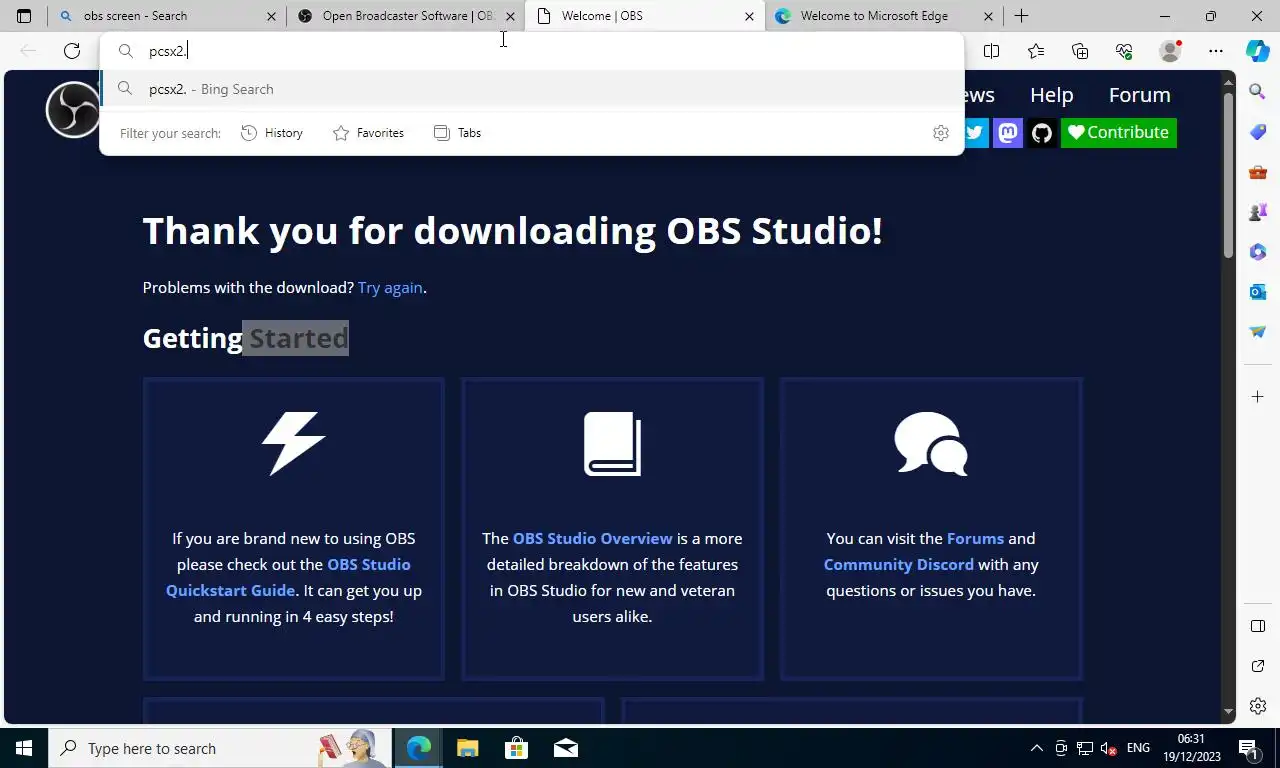Open the notification center icon

[x=1247, y=748]
